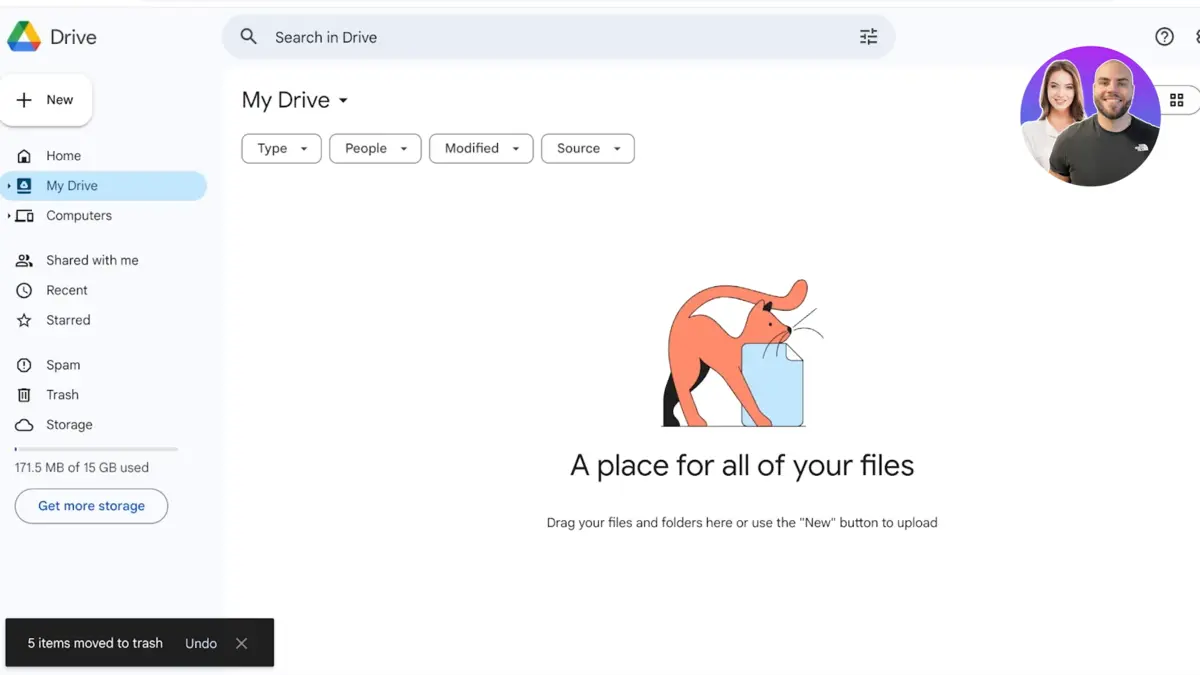Open the Help question mark icon
This screenshot has height=675, width=1200.
[1164, 37]
